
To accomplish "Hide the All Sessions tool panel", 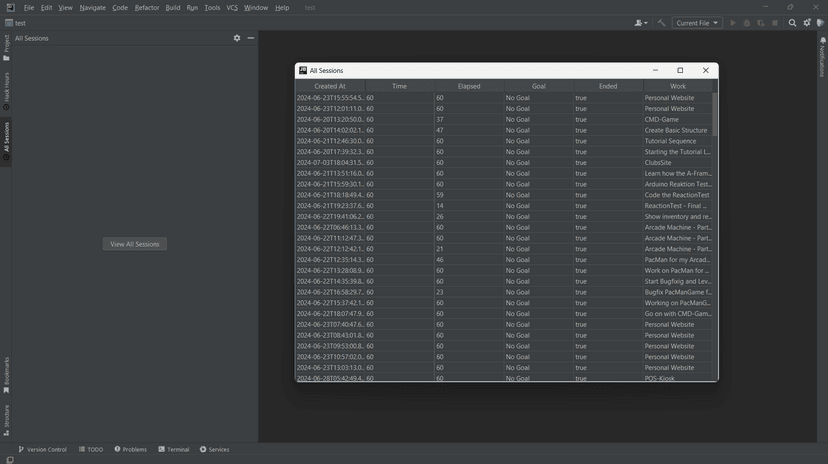I will point(251,38).
